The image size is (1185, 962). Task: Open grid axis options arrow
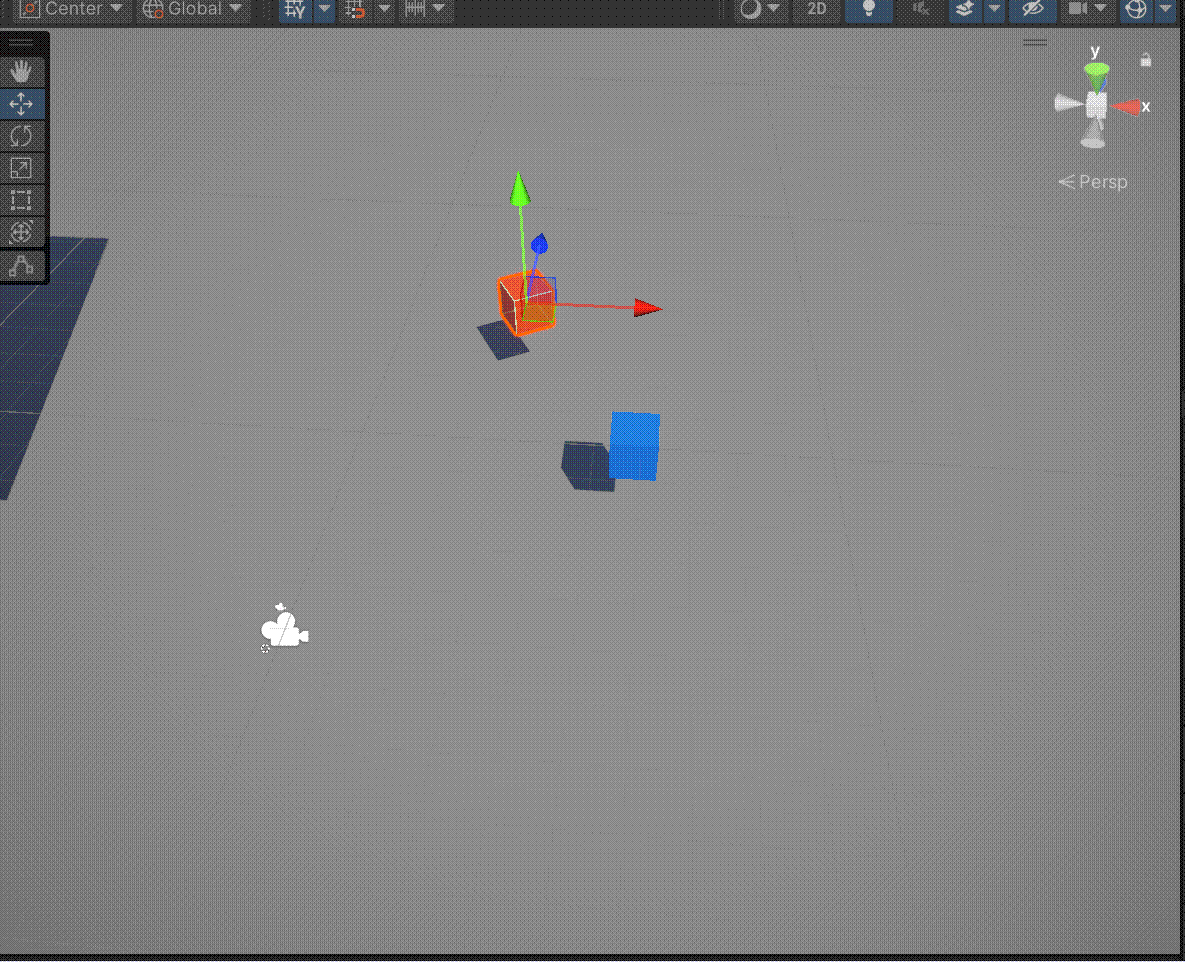[324, 10]
